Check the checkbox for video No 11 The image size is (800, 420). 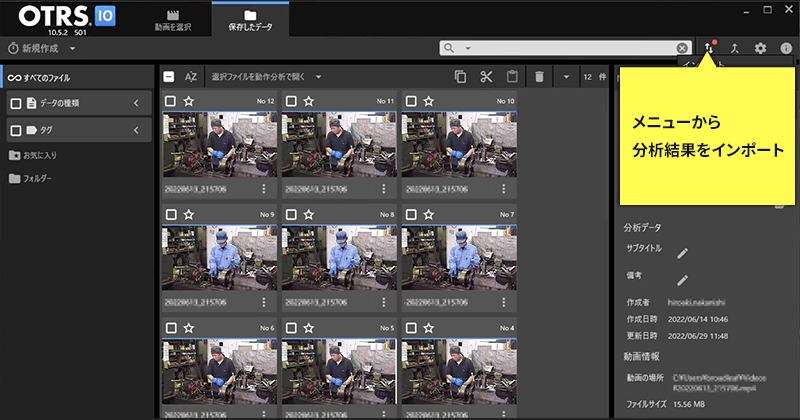[291, 102]
